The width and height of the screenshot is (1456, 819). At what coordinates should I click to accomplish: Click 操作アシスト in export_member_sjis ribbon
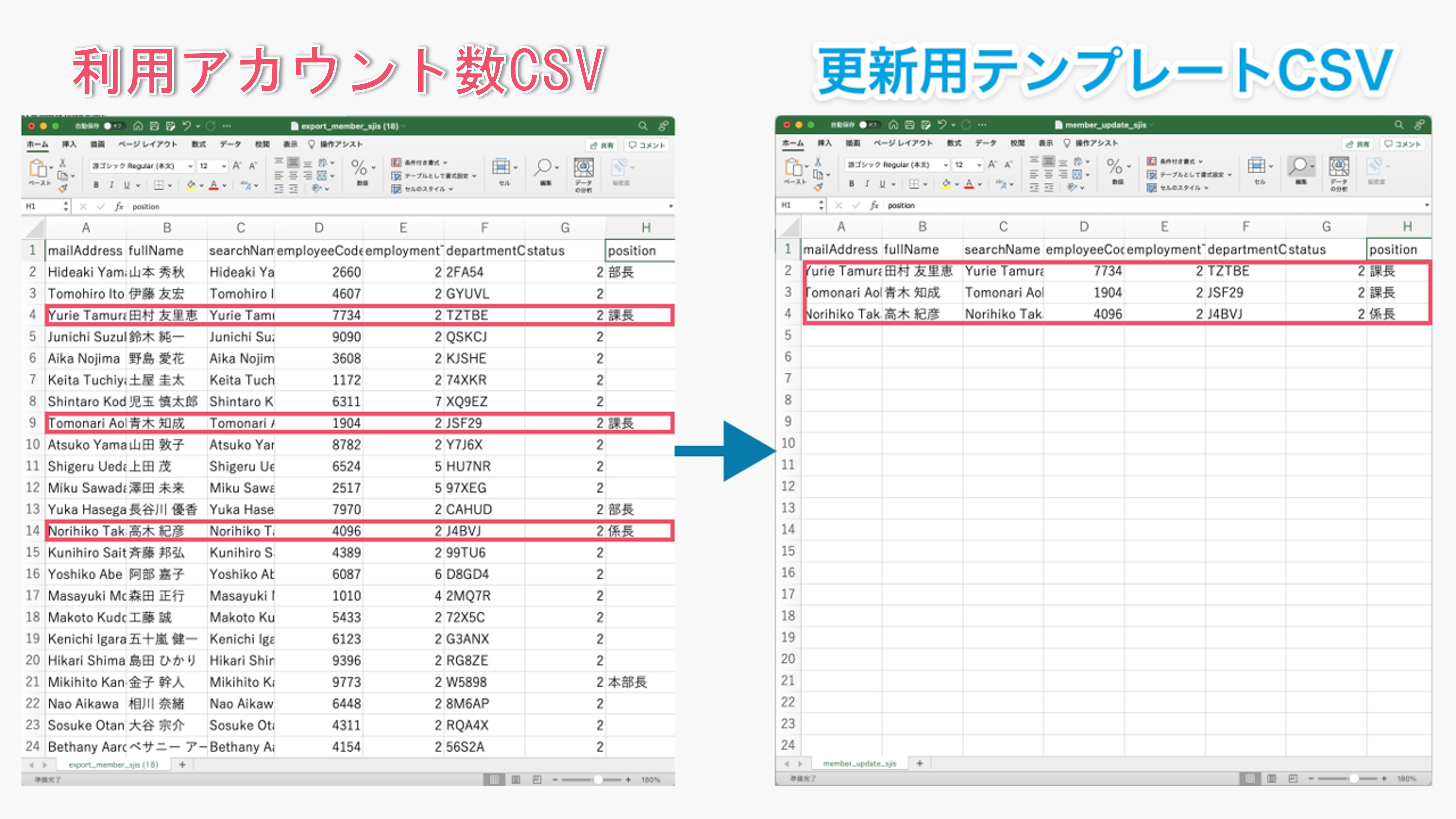[x=335, y=144]
